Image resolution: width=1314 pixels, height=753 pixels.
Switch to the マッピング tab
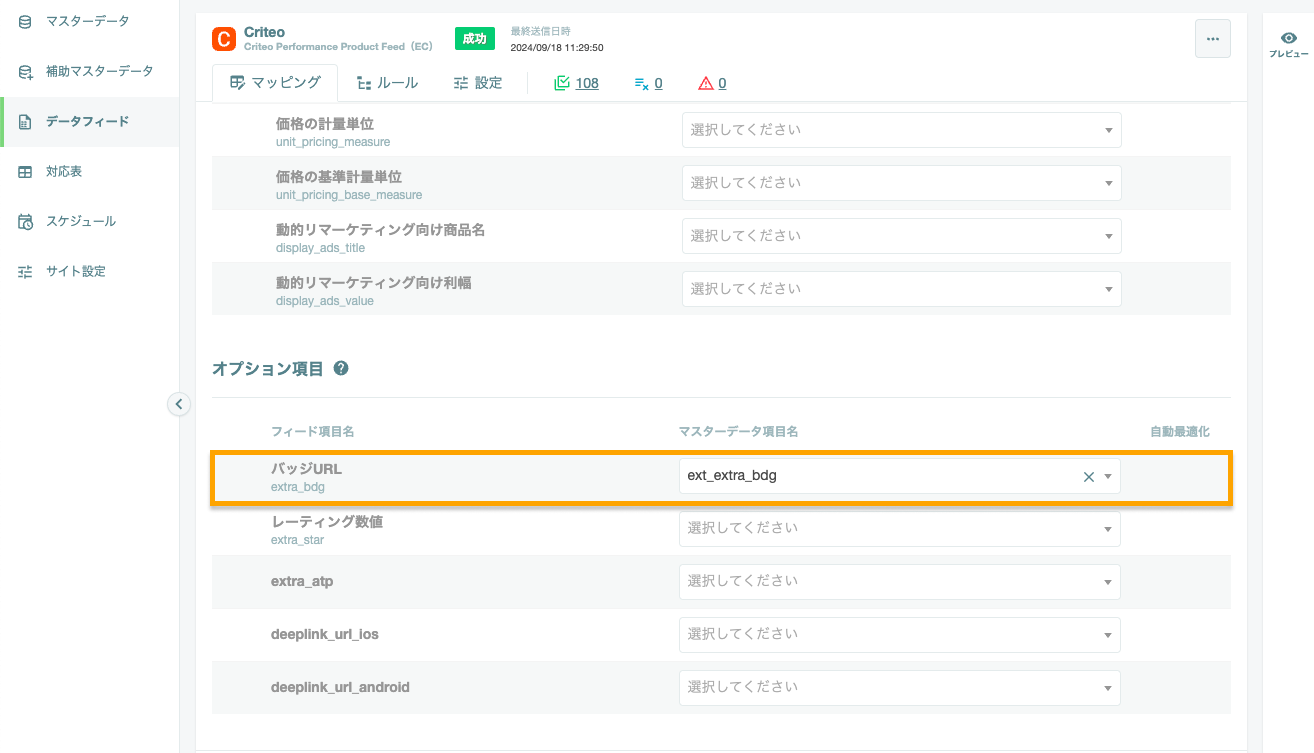[x=275, y=83]
